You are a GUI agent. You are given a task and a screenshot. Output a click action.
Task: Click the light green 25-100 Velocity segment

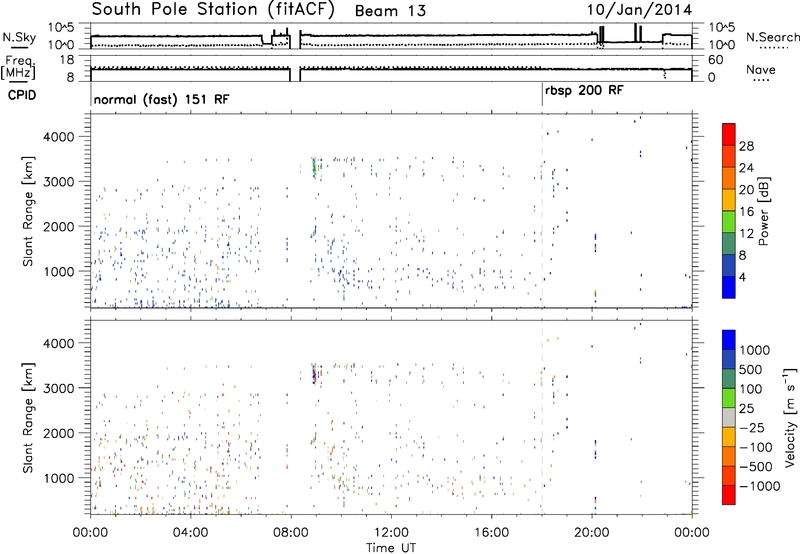(729, 398)
